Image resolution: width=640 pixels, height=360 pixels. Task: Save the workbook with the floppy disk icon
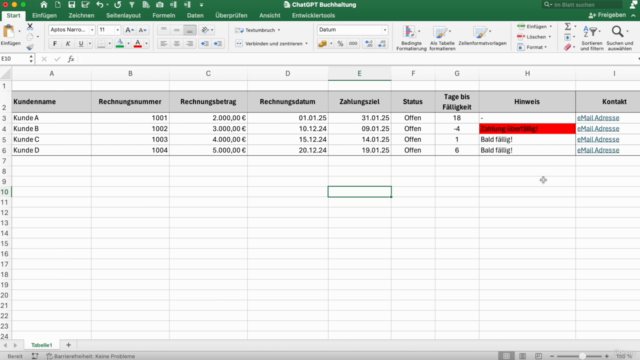(71, 5)
